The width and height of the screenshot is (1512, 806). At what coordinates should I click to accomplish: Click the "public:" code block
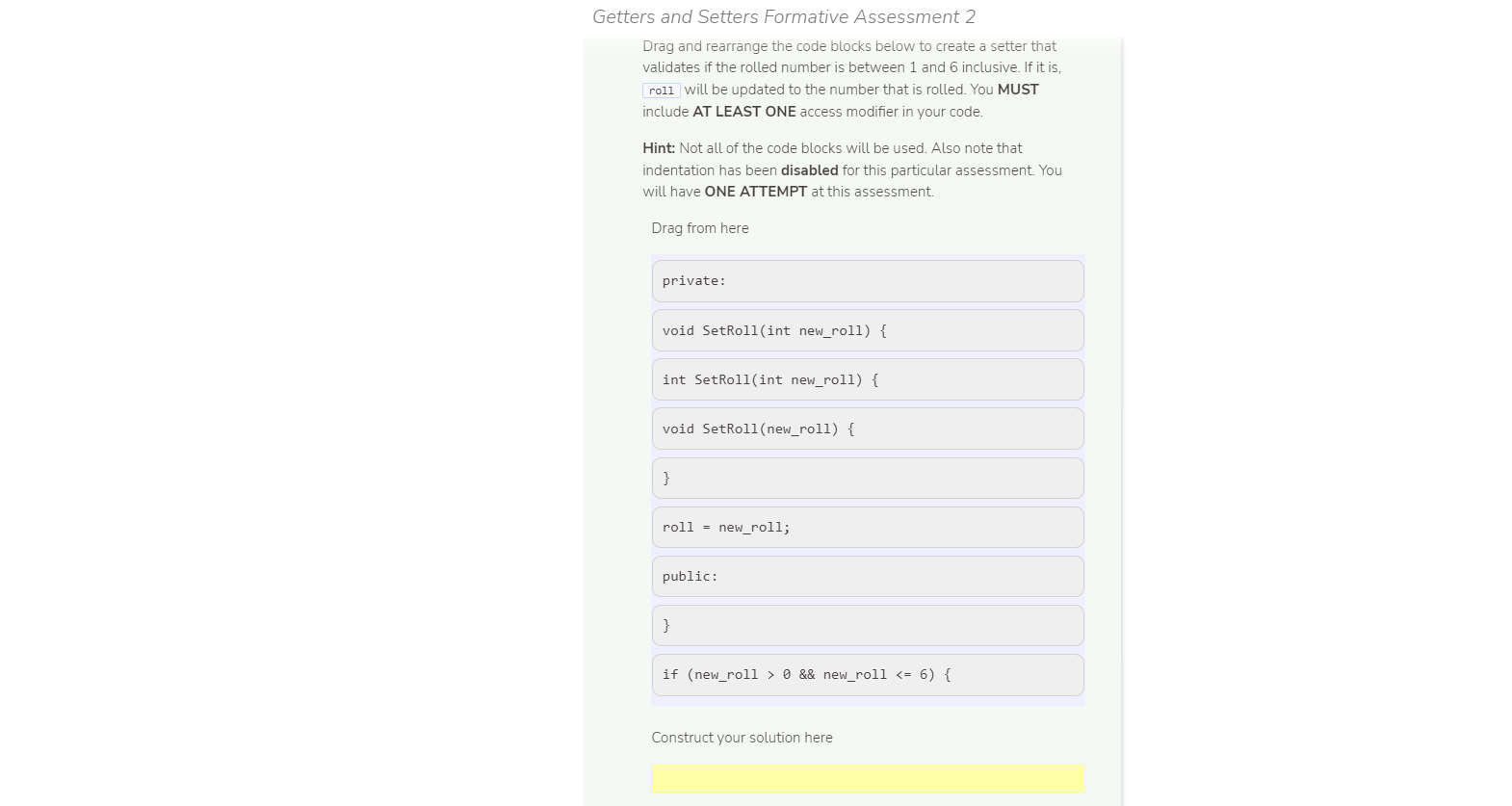coord(867,576)
